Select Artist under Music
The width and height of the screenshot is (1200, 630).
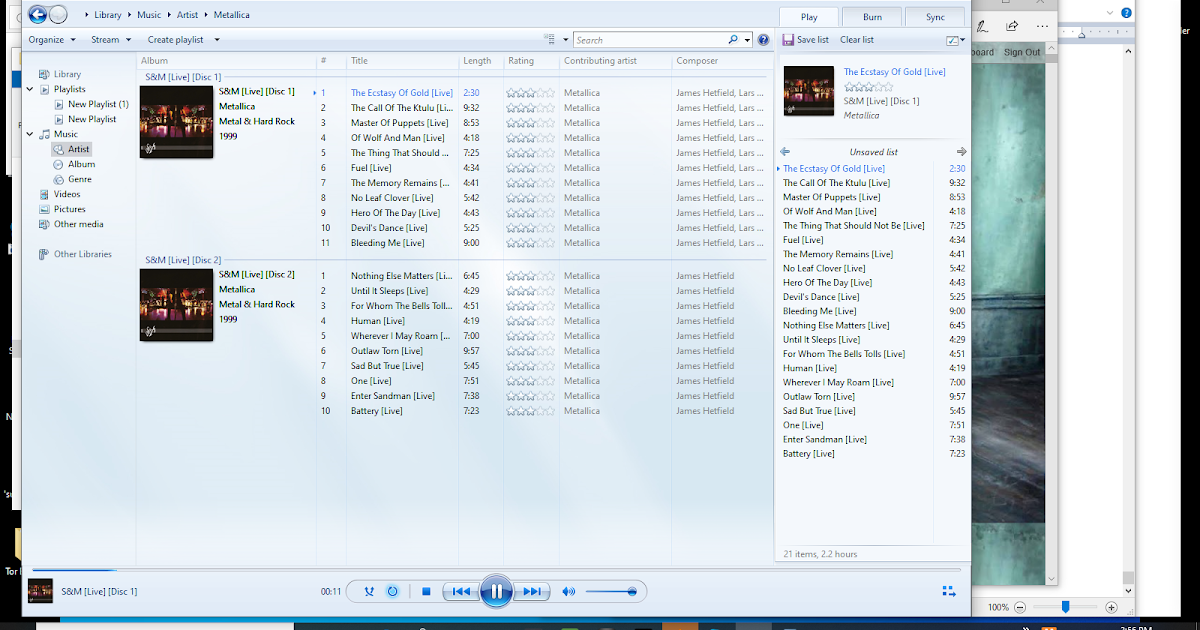click(x=71, y=149)
